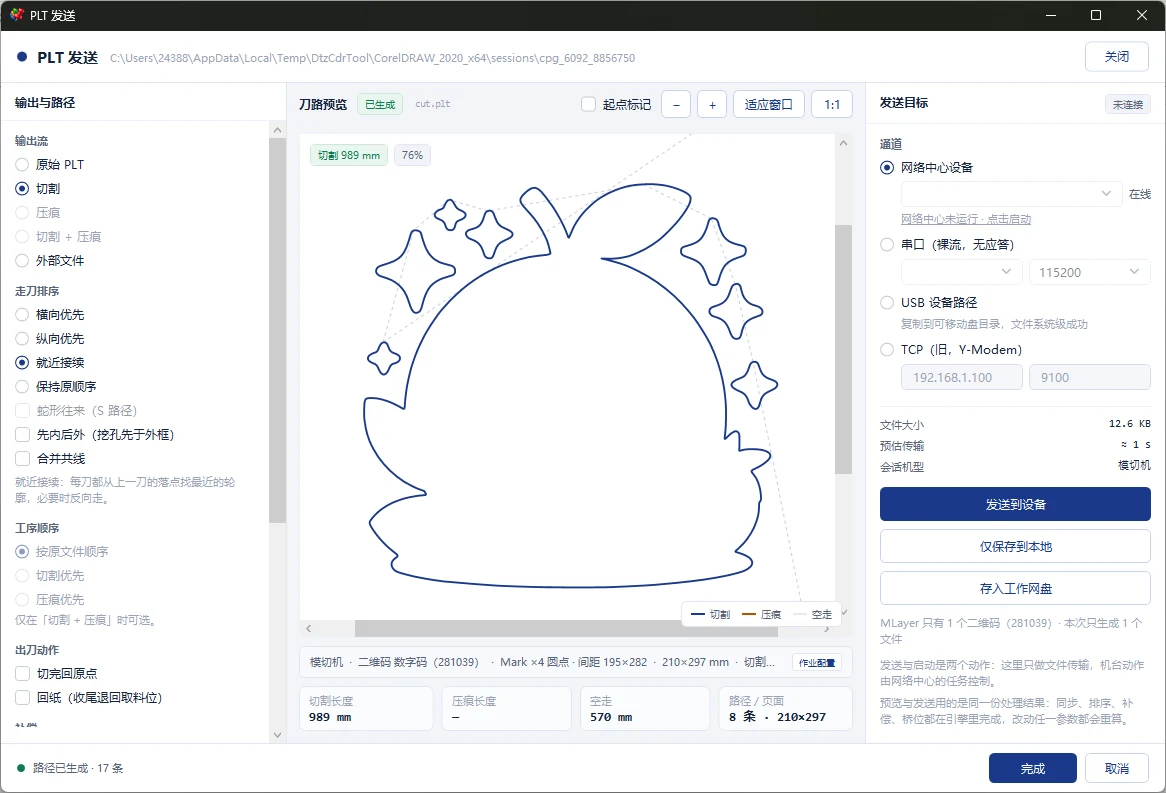
Task: Click 压痕长度 stat card
Action: (x=506, y=709)
